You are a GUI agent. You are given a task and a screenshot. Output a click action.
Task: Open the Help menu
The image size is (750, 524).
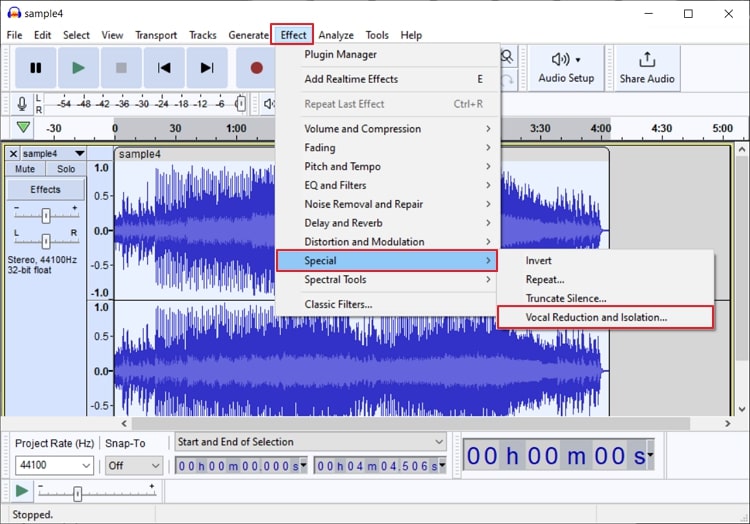coord(411,35)
